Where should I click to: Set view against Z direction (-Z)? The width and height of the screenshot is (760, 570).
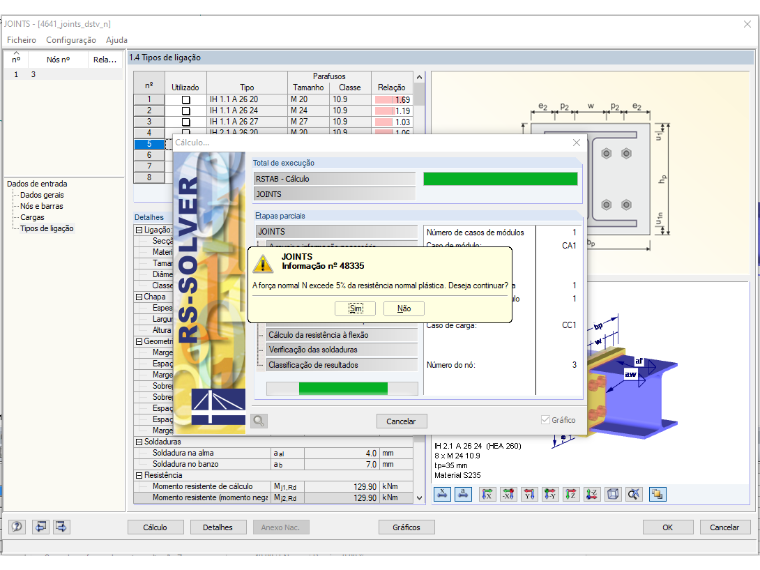click(591, 494)
